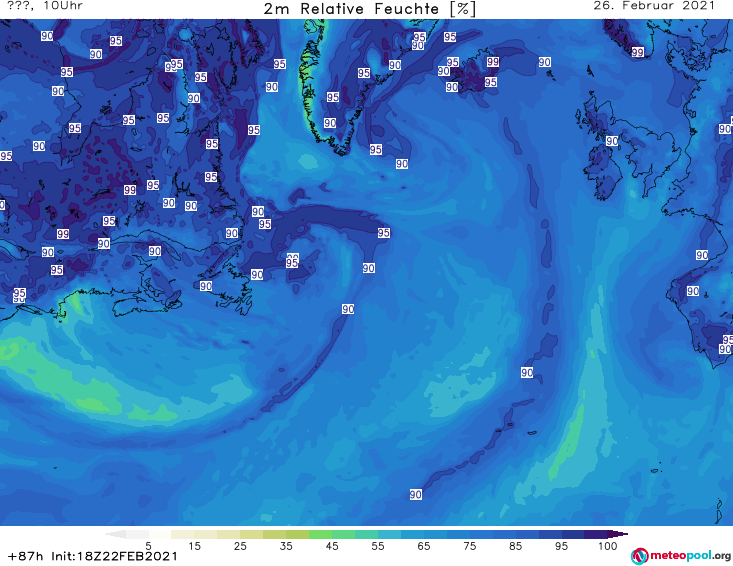
Task: Click the '90' contour label over Scotland
Action: pyautogui.click(x=611, y=141)
